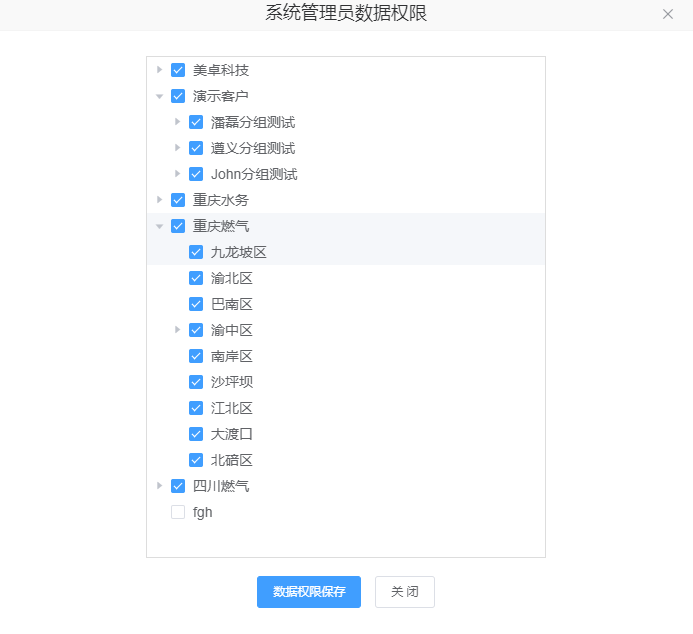
Task: Uncheck the 九龙坡区 checkbox
Action: coord(196,252)
